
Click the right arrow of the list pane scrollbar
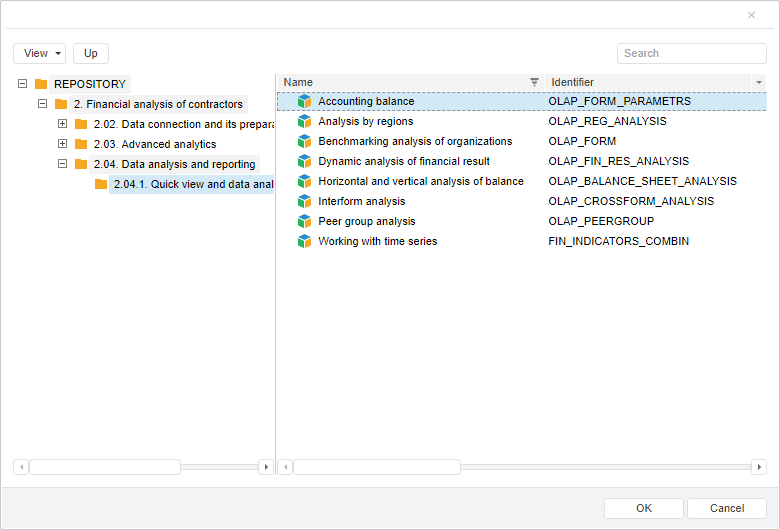tap(759, 467)
